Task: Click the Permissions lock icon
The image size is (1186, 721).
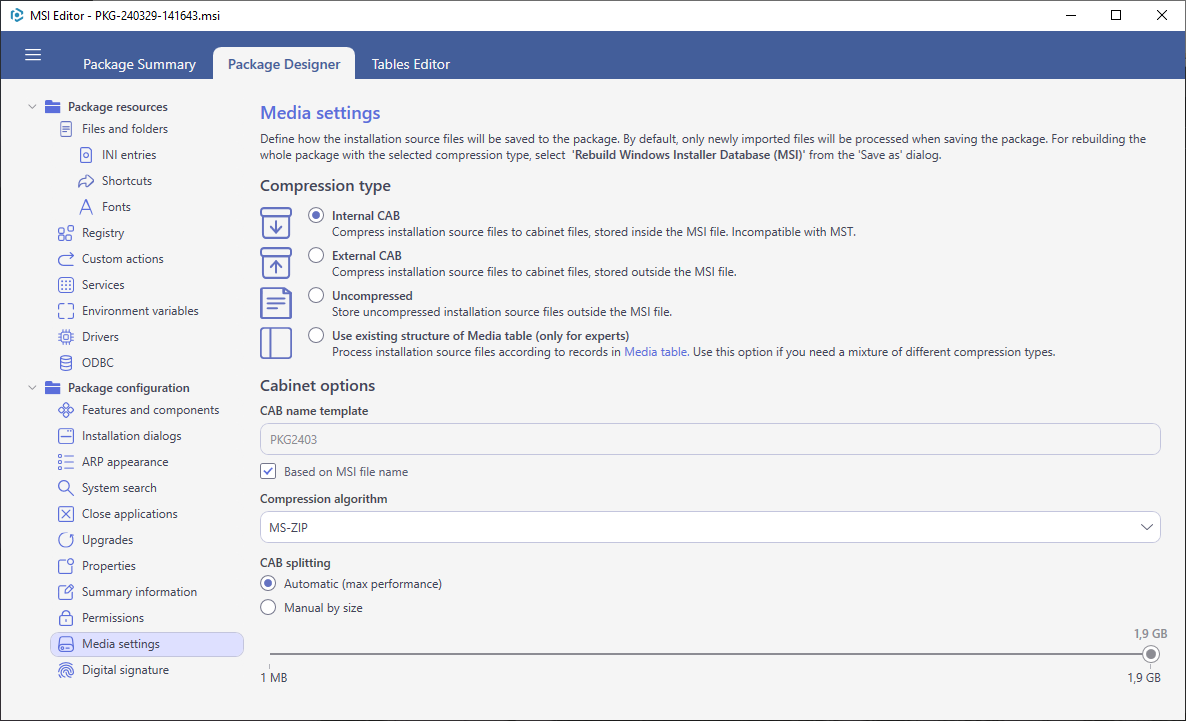Action: coord(66,618)
